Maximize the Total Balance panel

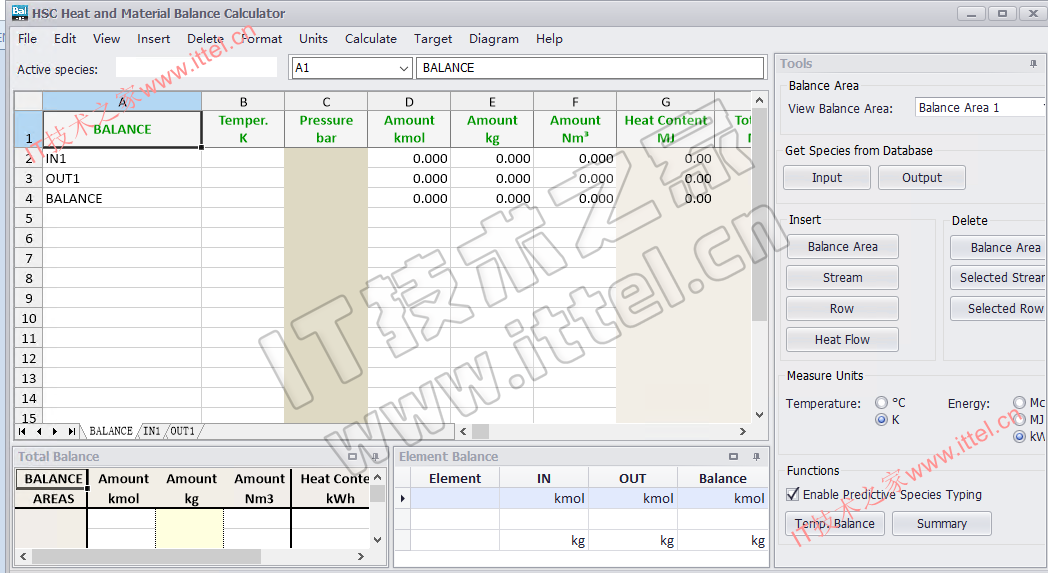(x=353, y=457)
